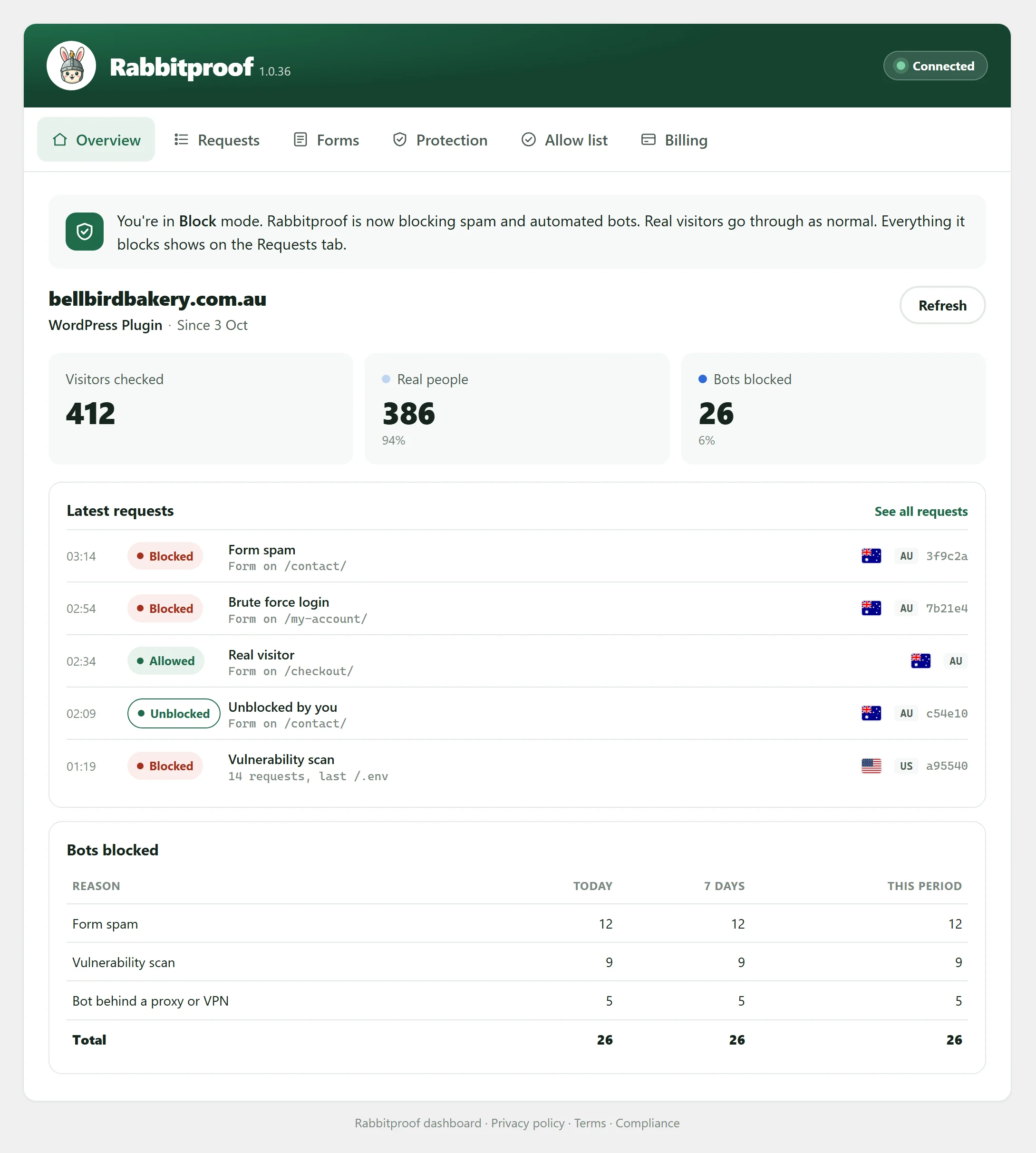The width and height of the screenshot is (1036, 1153).
Task: Click the Blocked badge on the 02:54 row
Action: click(x=165, y=609)
